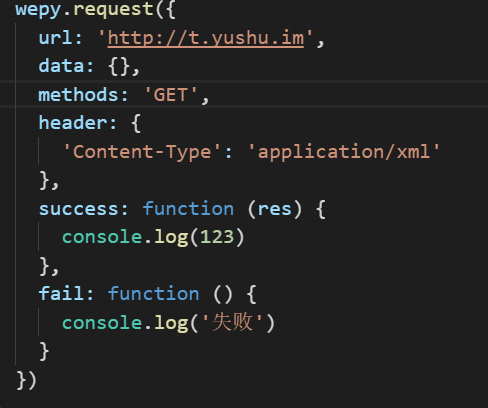The image size is (488, 408).
Task: Click the url property key
Action: pos(55,38)
